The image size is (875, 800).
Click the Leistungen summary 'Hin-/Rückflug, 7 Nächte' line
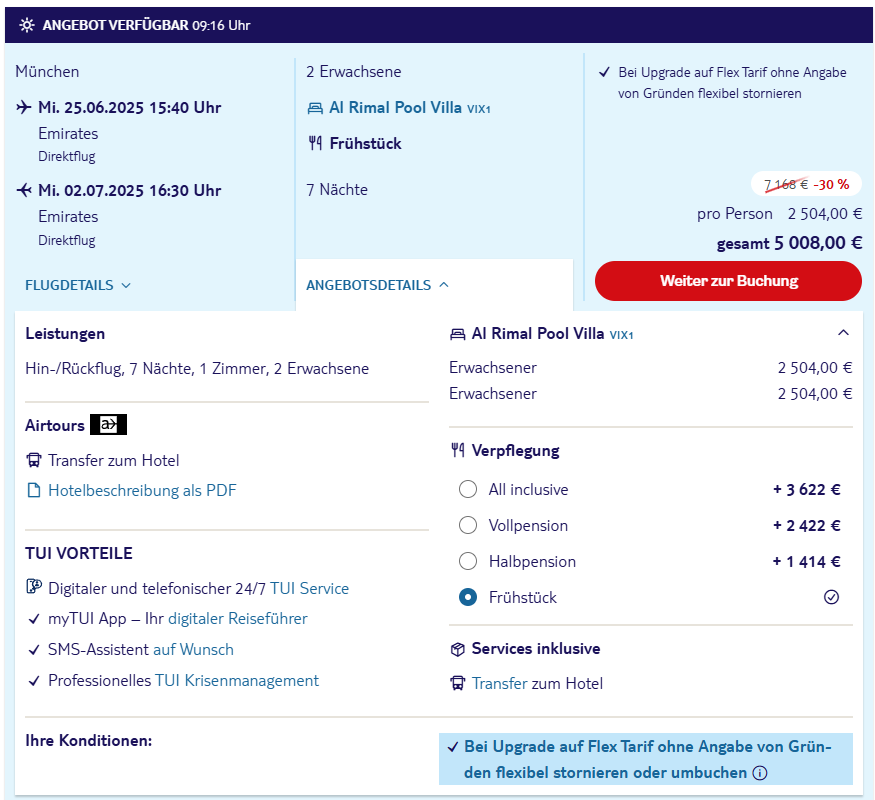197,369
